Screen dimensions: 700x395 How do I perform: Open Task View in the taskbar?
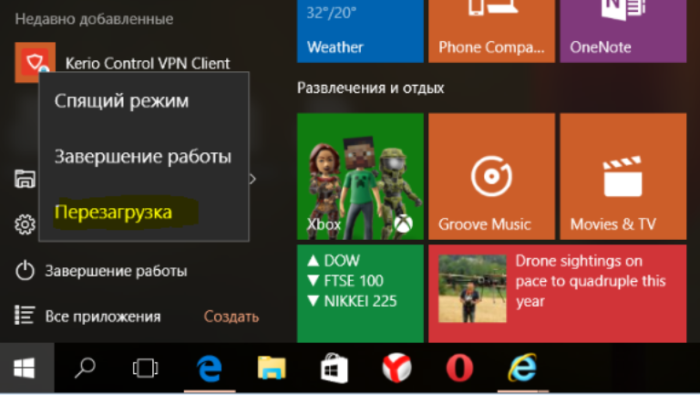click(145, 369)
